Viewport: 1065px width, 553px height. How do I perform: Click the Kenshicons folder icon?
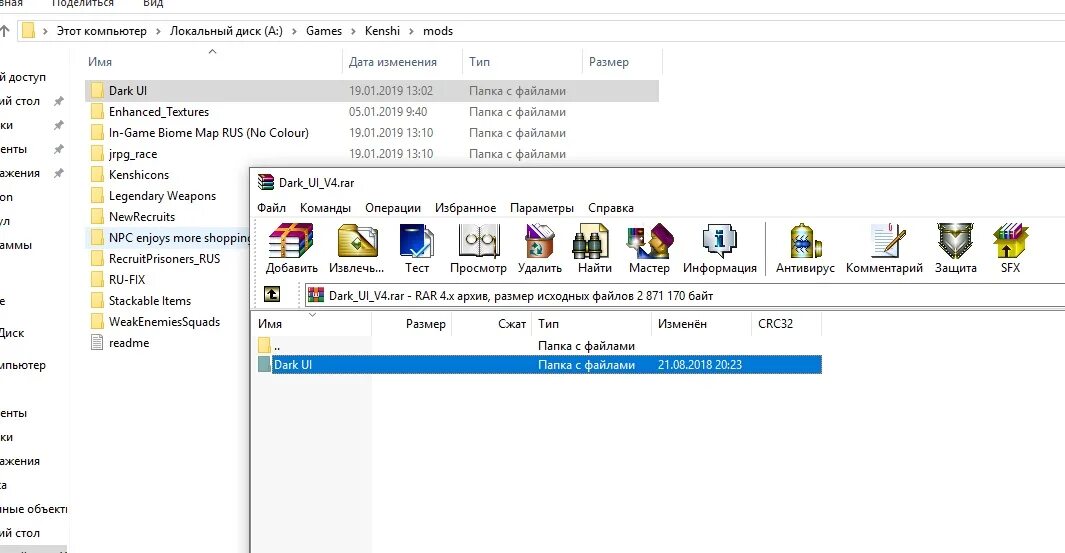tap(97, 175)
